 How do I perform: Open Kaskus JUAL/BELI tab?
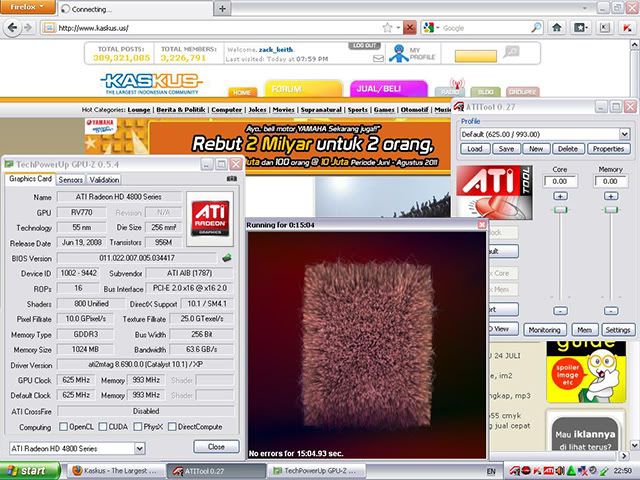coord(389,89)
